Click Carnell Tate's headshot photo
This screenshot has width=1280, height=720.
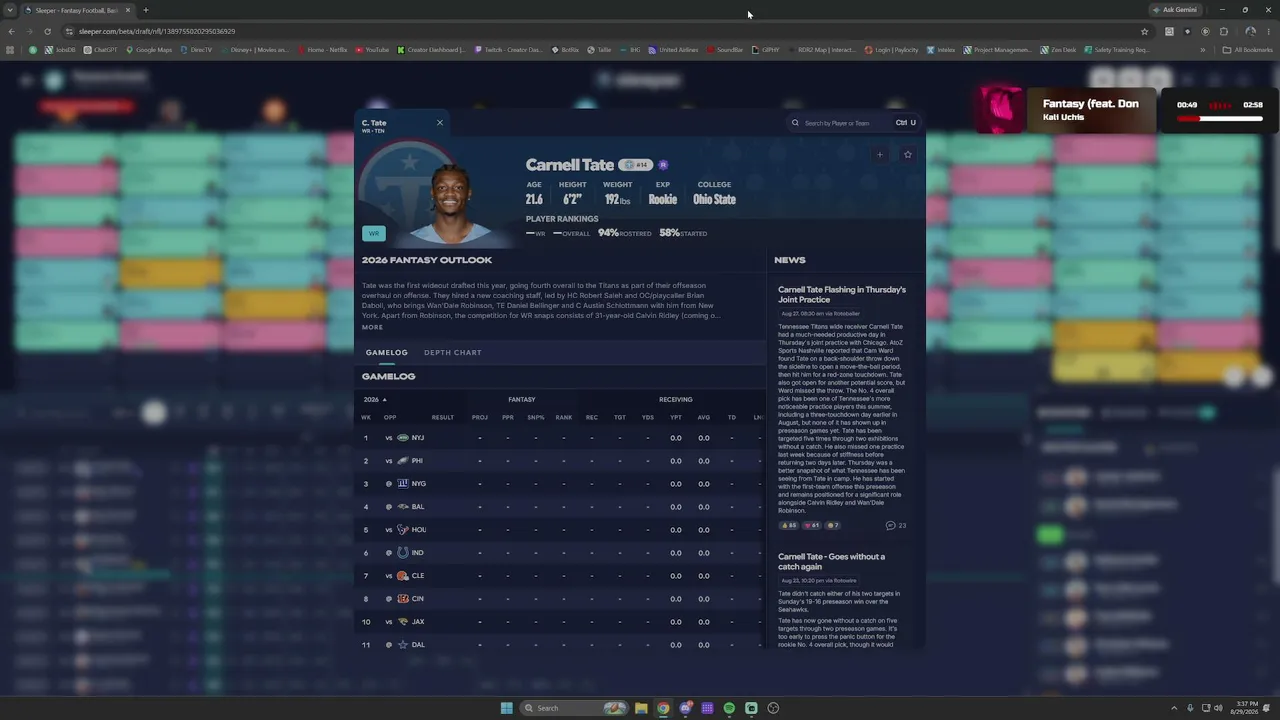pos(451,204)
